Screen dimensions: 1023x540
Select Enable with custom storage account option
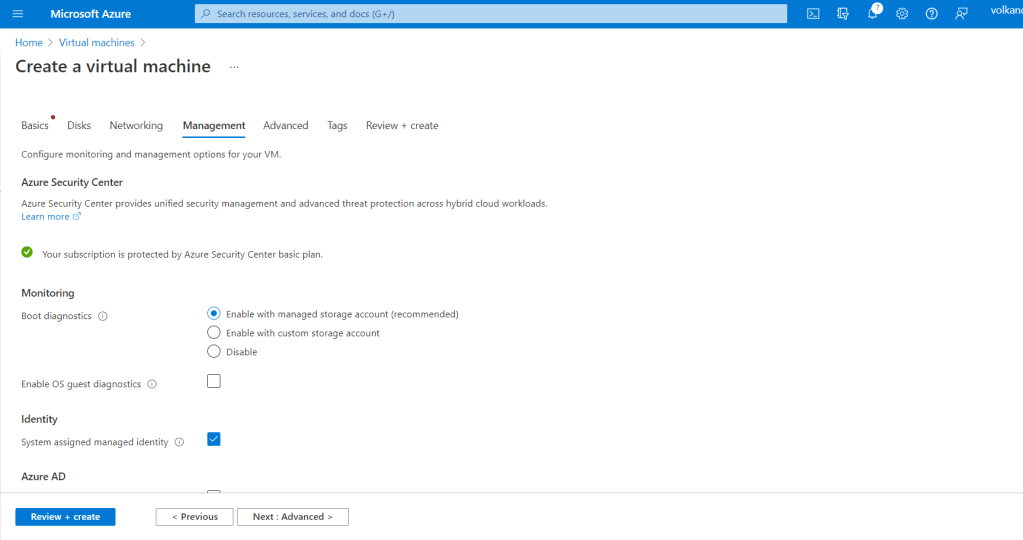click(214, 333)
